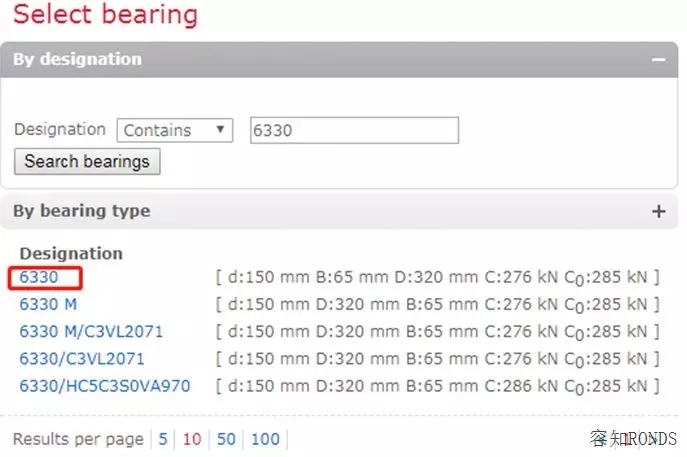Select the 6330 M/C3VL2071 result
This screenshot has height=457, width=687.
[91, 331]
